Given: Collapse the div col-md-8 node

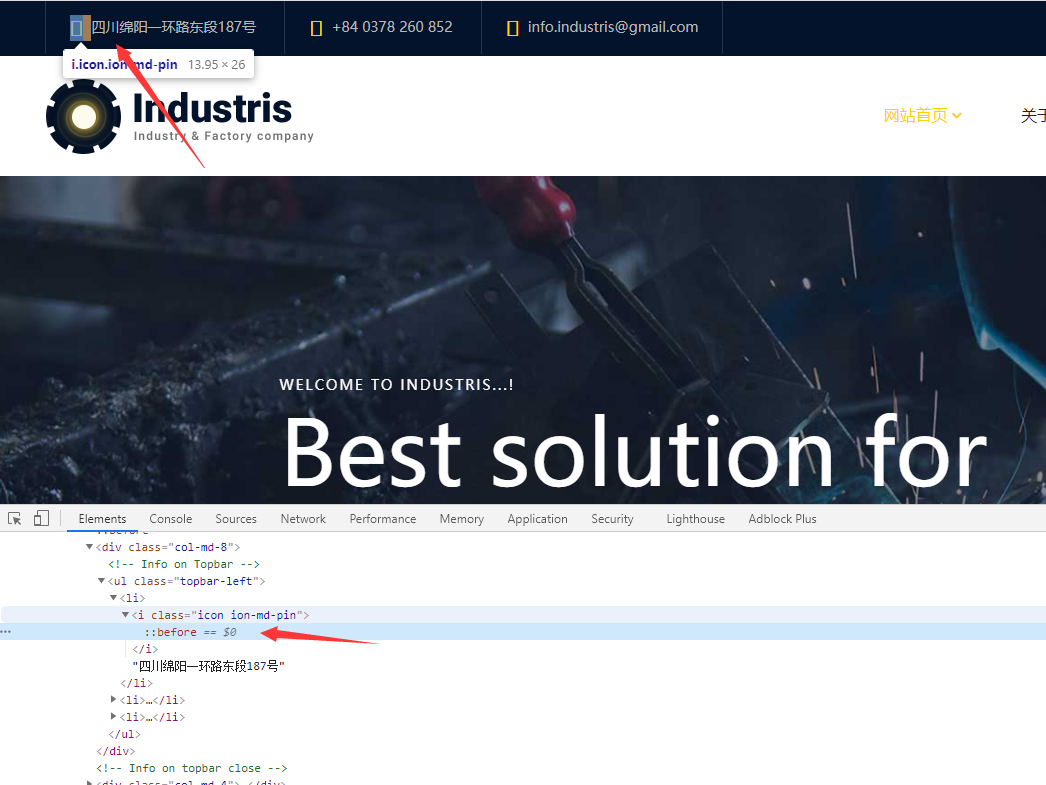Looking at the screenshot, I should [89, 547].
